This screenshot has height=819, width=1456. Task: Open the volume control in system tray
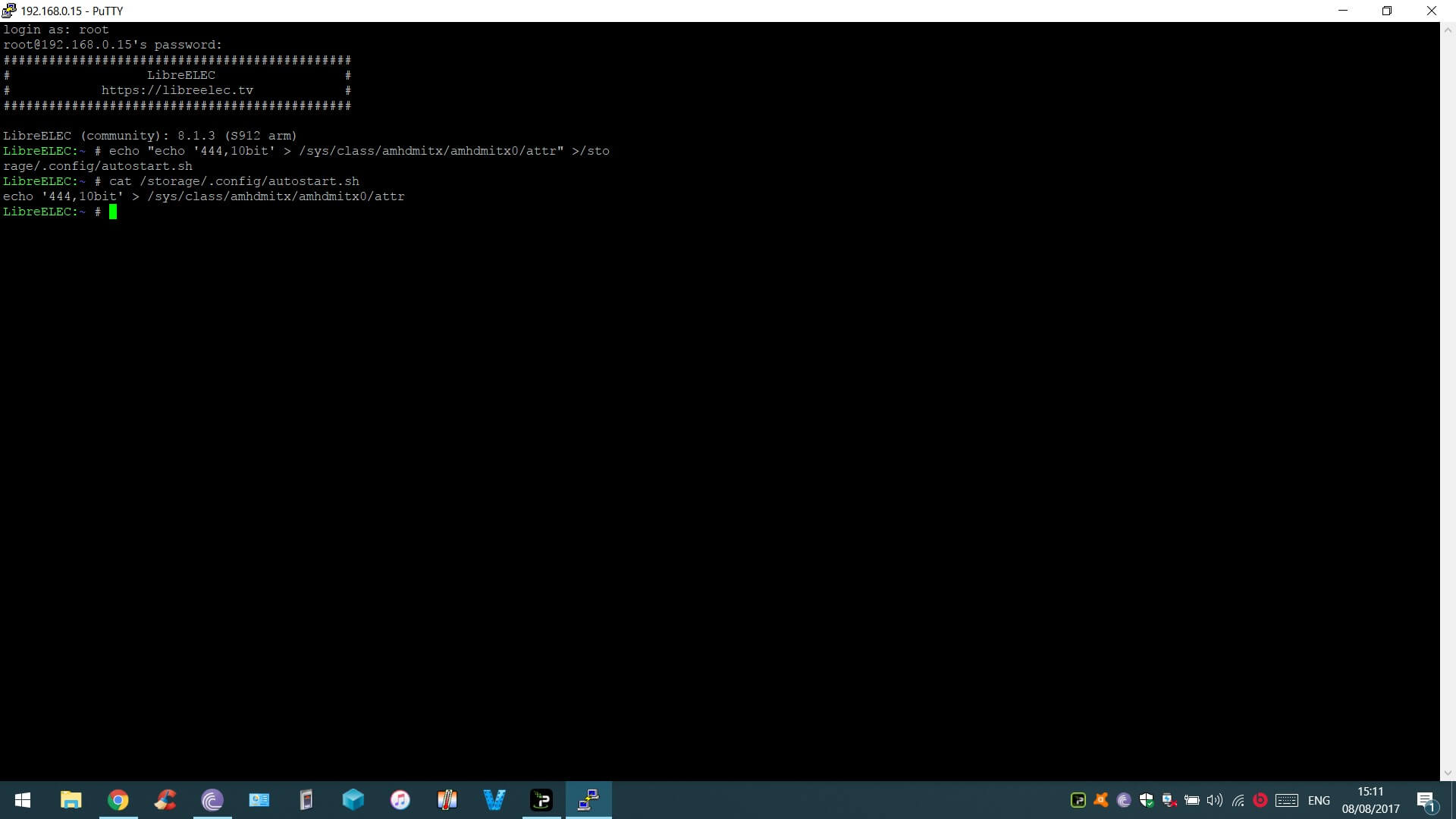1215,800
